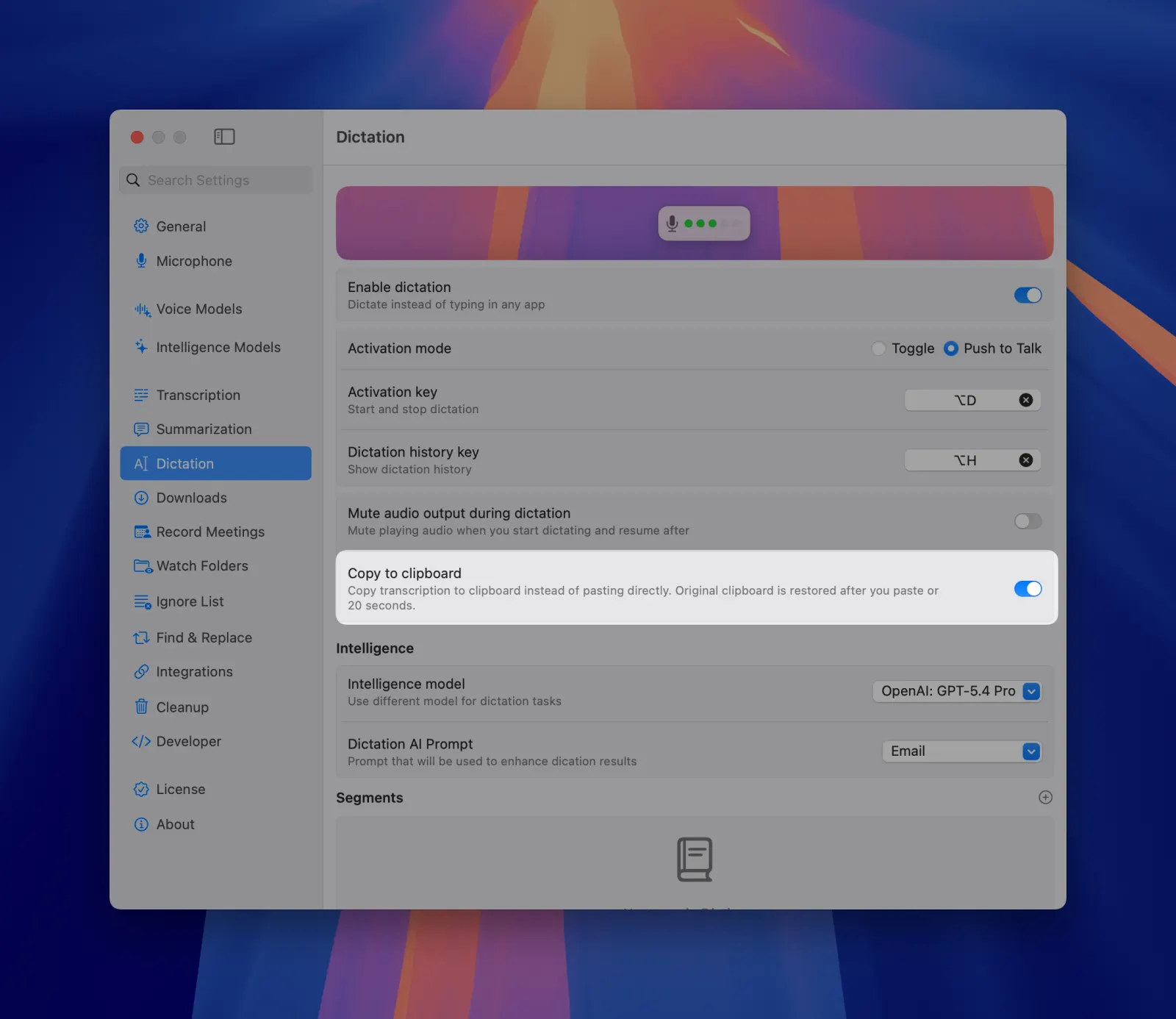
Task: Click the Search Settings field
Action: [x=216, y=180]
